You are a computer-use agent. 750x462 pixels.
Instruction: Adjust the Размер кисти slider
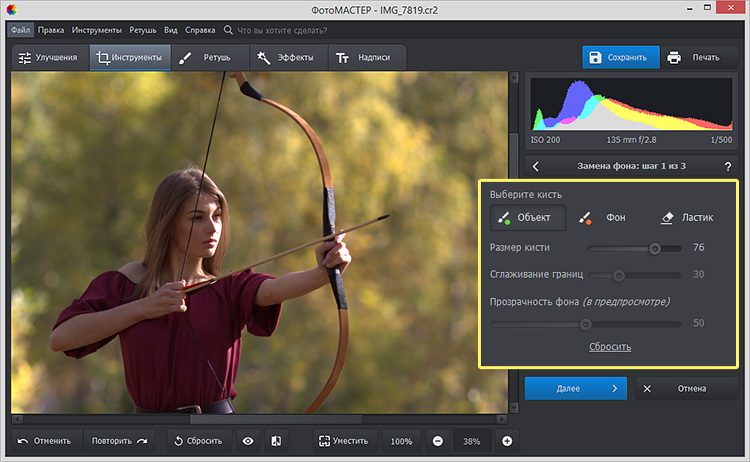pyautogui.click(x=655, y=247)
